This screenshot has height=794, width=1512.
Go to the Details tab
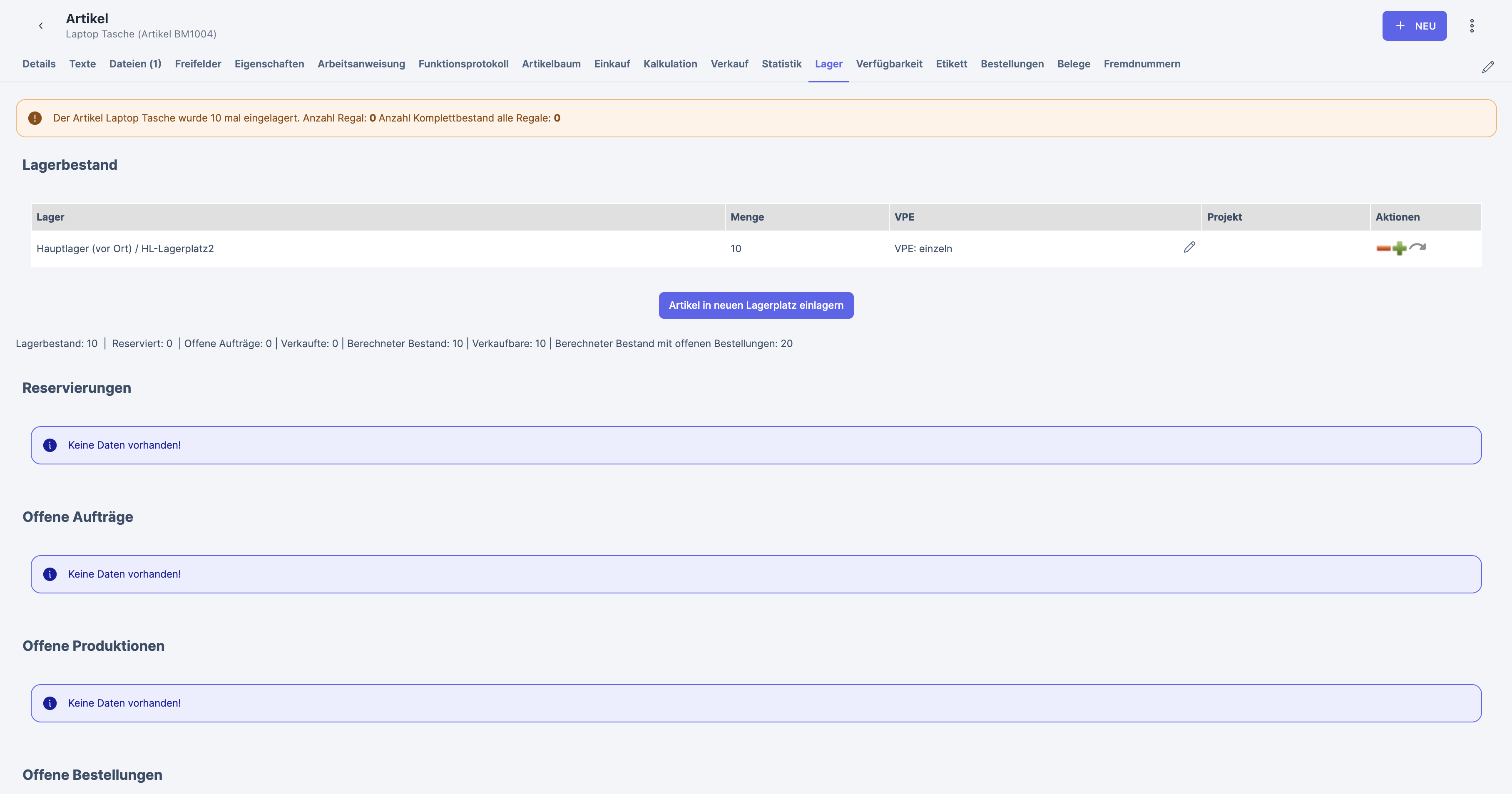click(x=39, y=64)
